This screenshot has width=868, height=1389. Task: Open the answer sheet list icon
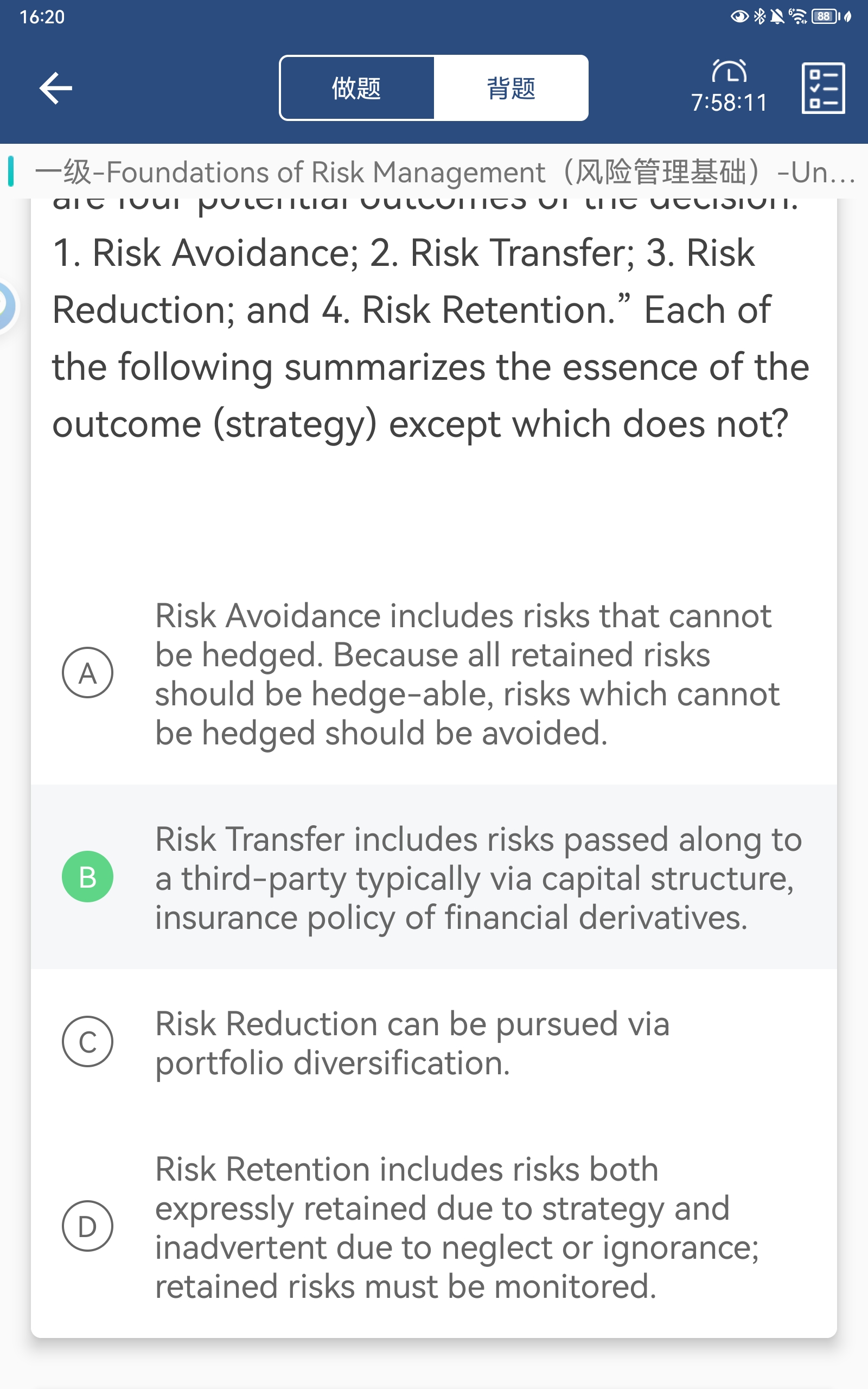822,88
